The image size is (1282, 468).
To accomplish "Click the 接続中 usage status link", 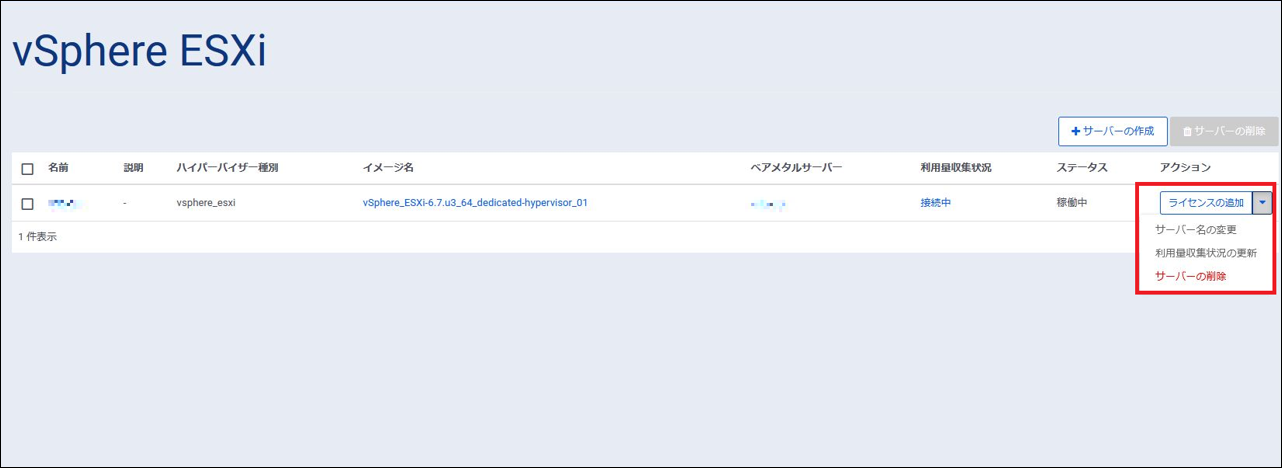I will (936, 203).
